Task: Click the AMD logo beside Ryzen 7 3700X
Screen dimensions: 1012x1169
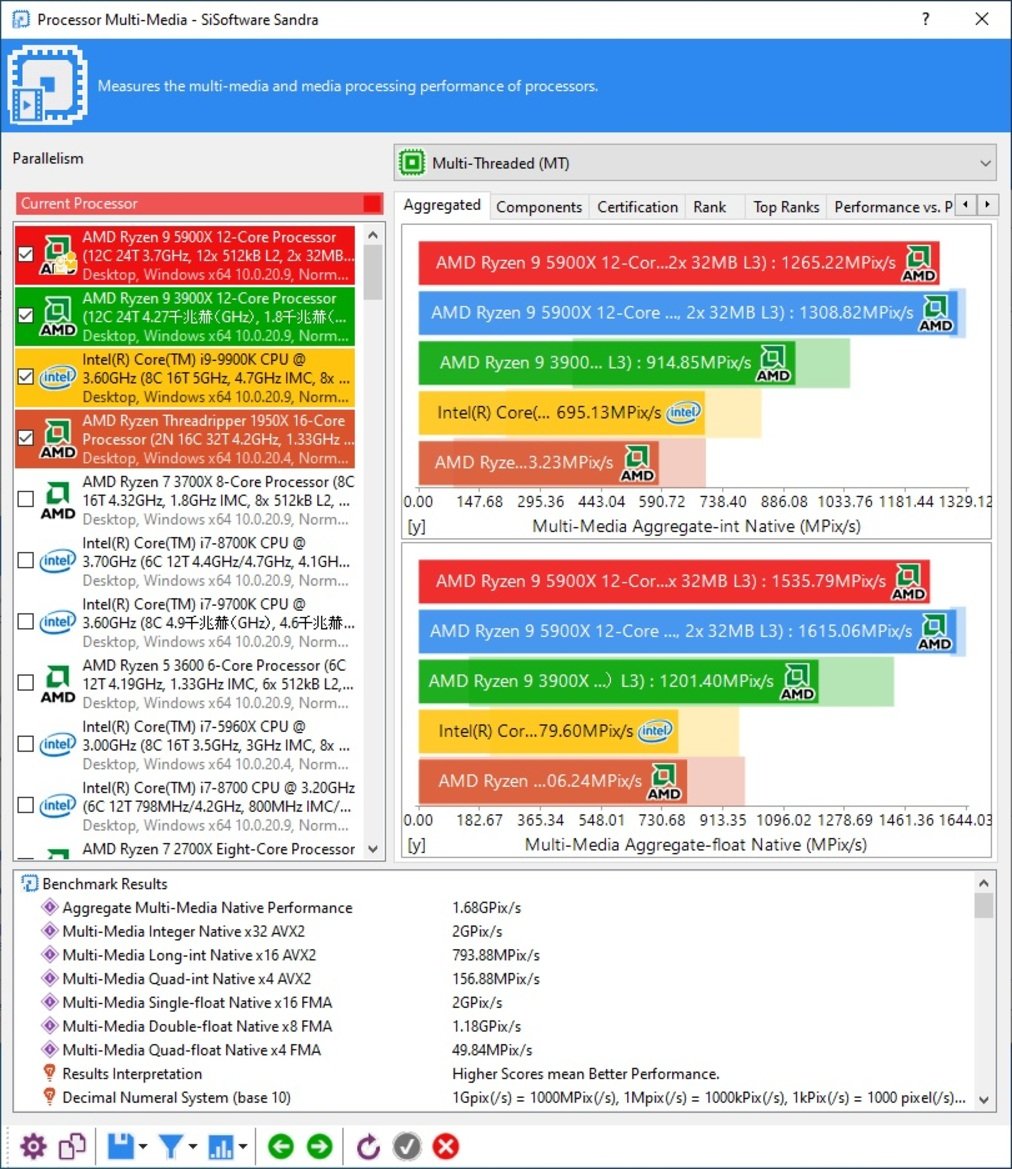Action: (x=57, y=500)
